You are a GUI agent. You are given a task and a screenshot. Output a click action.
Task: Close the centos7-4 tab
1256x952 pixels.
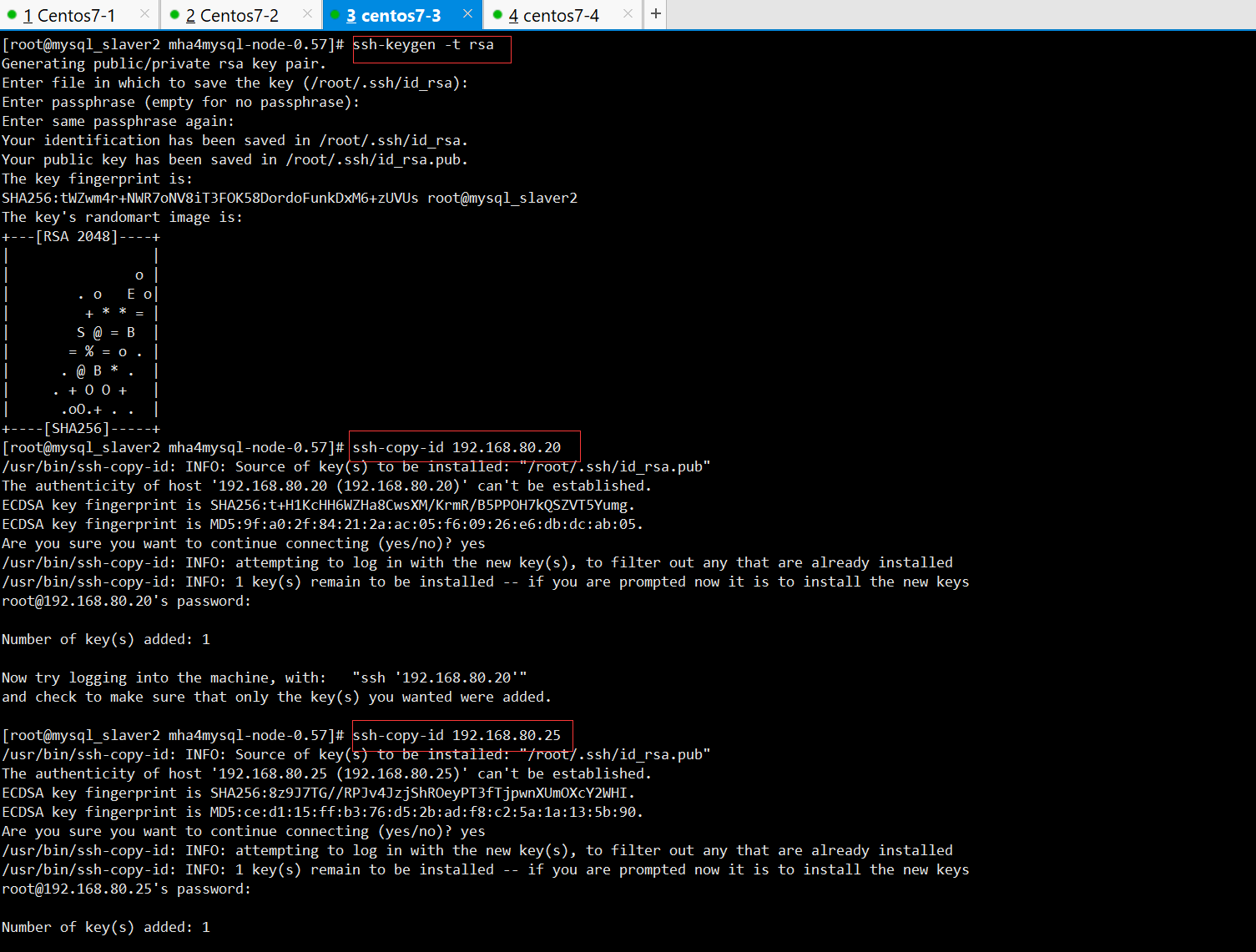coord(628,14)
